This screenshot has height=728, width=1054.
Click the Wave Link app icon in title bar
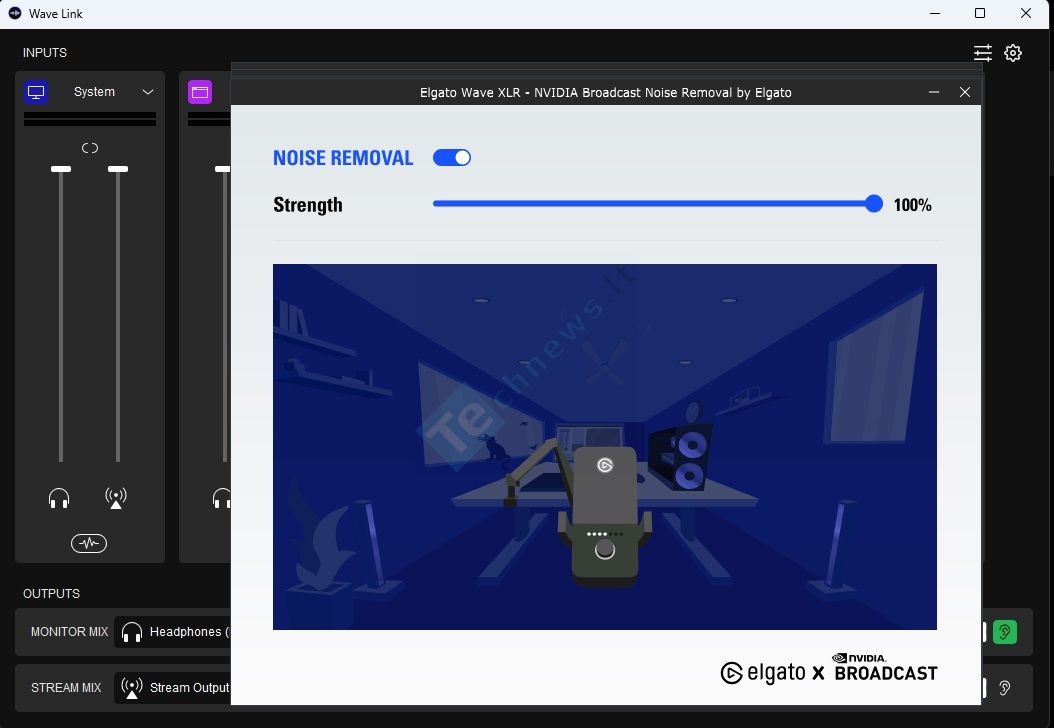pos(15,13)
